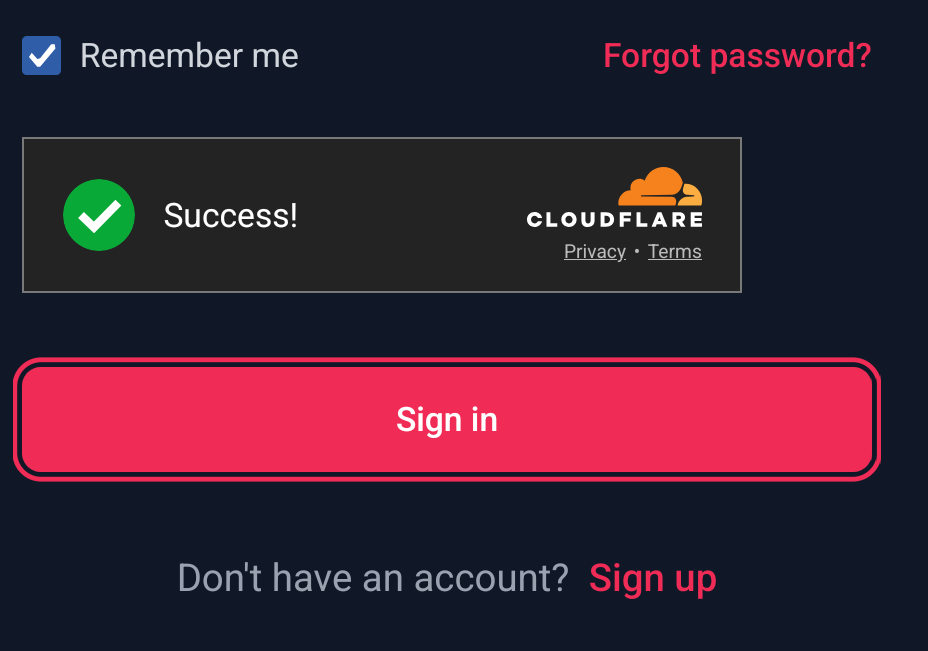928x651 pixels.
Task: Click the dot separator between Privacy and Terms
Action: 637,252
